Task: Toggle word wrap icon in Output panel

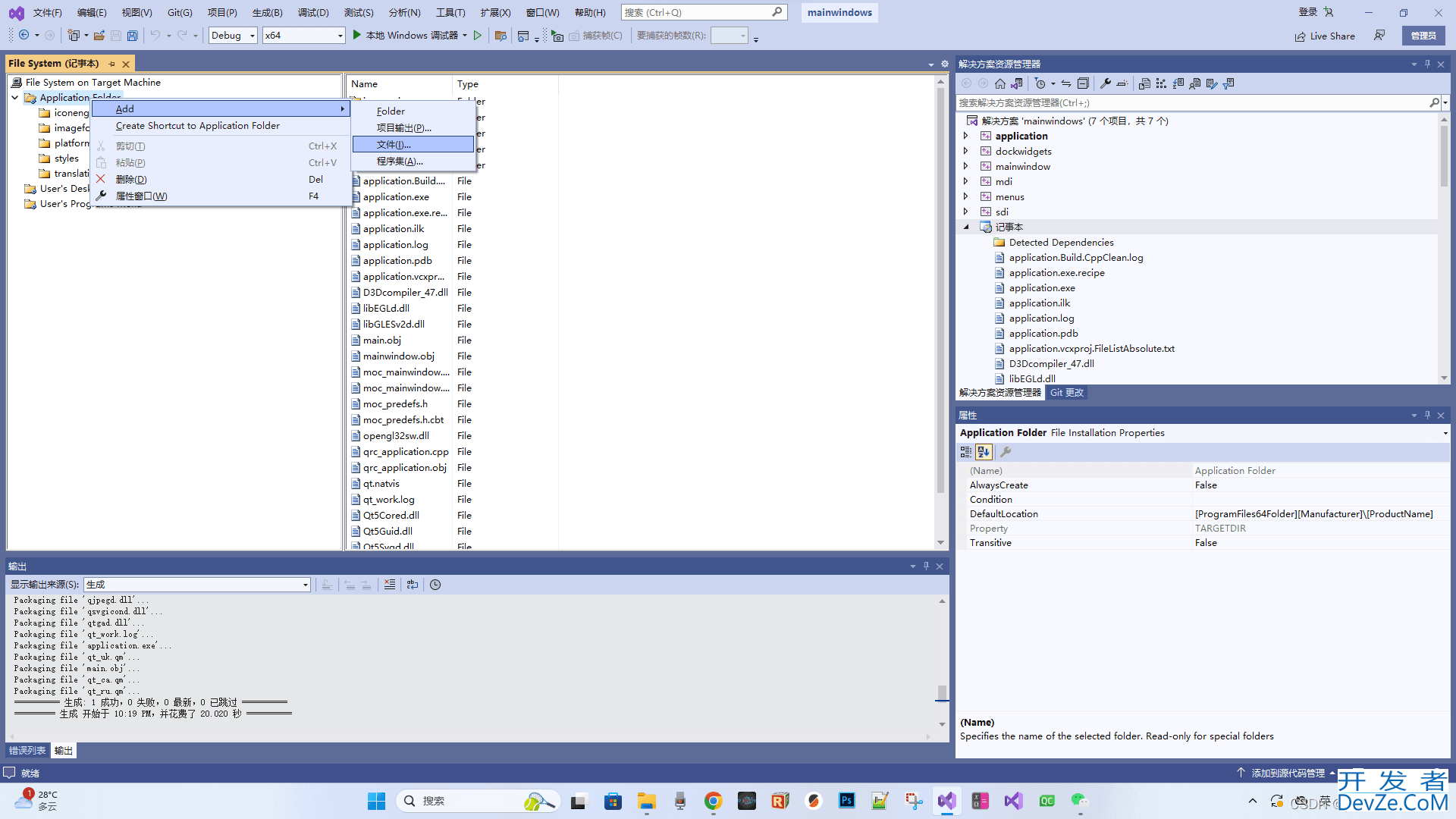Action: 412,585
